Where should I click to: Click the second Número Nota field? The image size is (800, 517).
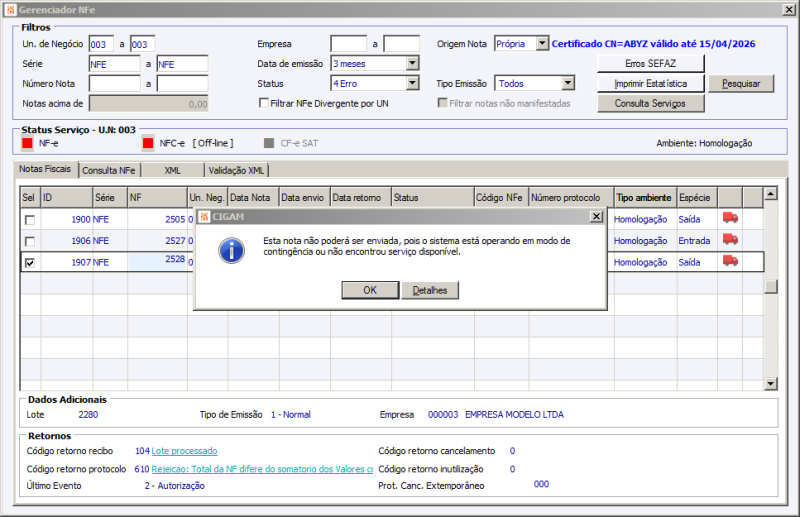(182, 83)
